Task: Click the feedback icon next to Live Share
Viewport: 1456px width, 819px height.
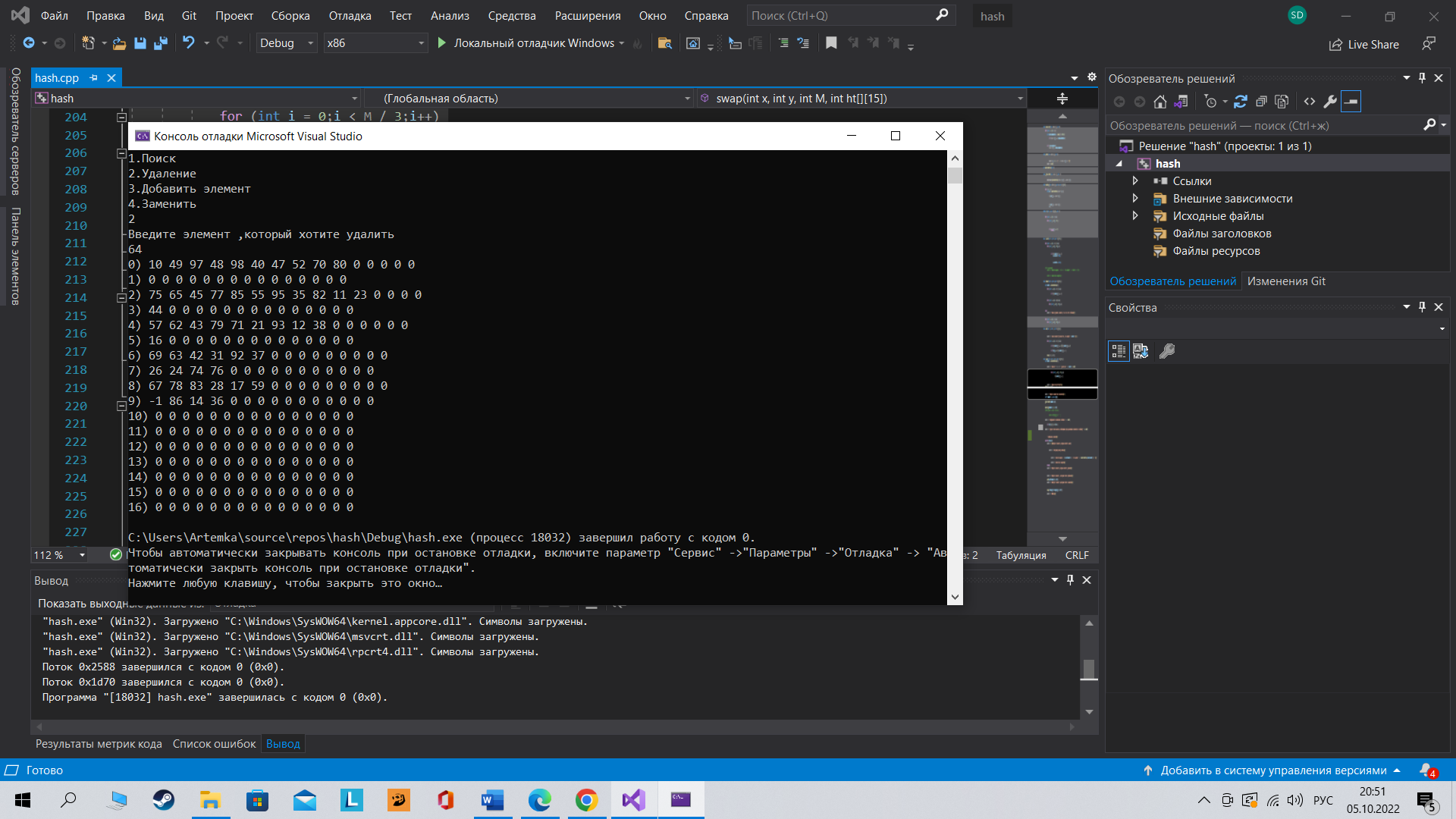Action: click(x=1429, y=44)
